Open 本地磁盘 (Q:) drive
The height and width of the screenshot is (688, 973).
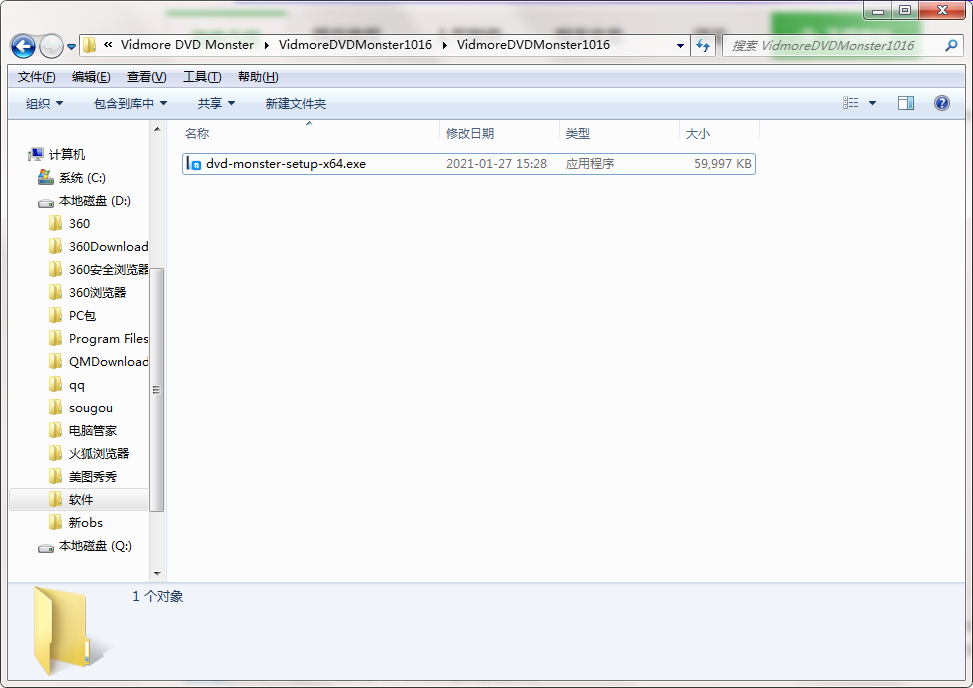95,546
